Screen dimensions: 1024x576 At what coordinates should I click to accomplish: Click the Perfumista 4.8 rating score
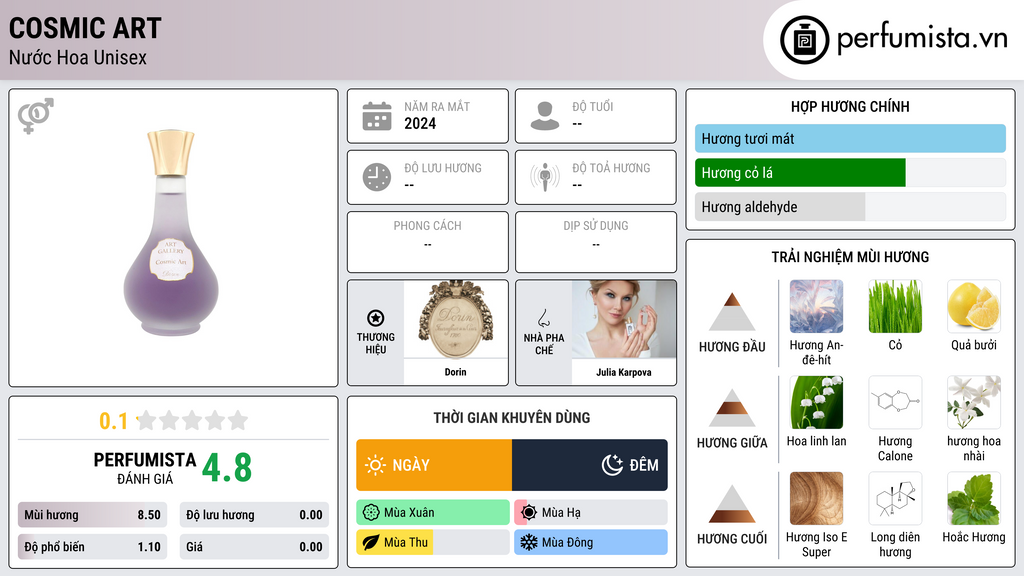click(x=227, y=468)
